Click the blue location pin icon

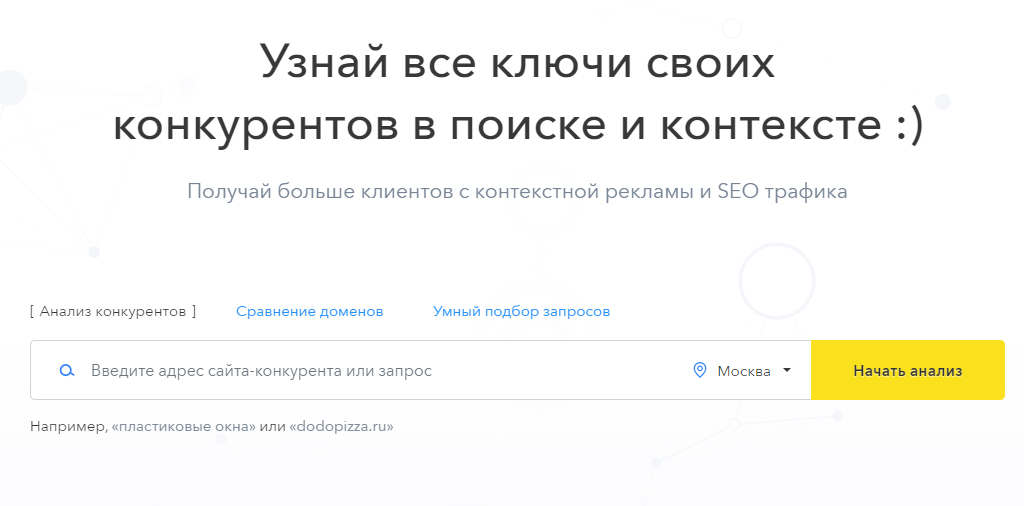click(x=700, y=371)
